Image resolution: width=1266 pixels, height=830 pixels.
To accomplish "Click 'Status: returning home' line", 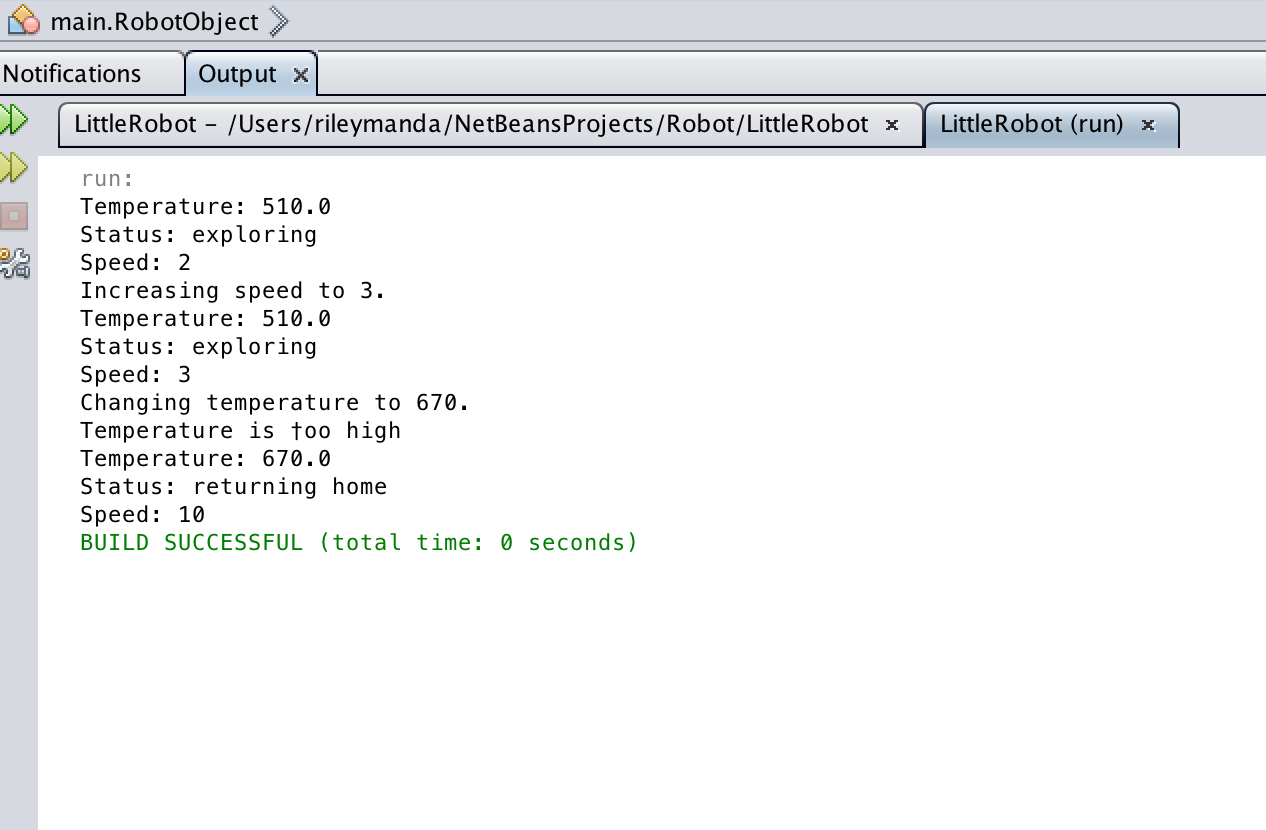I will (x=233, y=487).
